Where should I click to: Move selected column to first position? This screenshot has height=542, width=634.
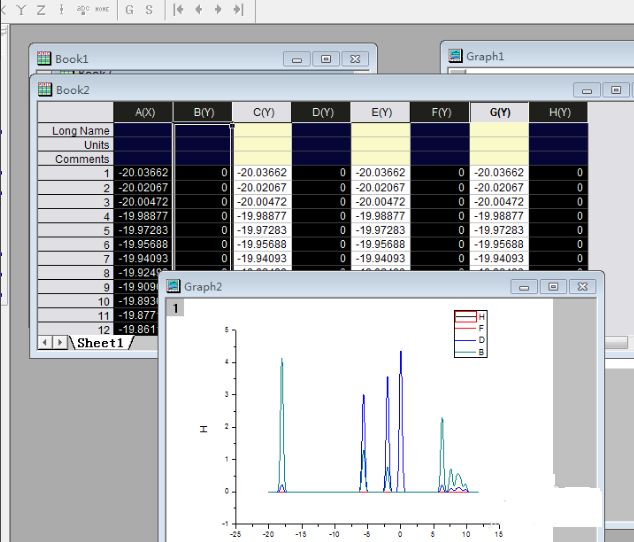coord(178,9)
